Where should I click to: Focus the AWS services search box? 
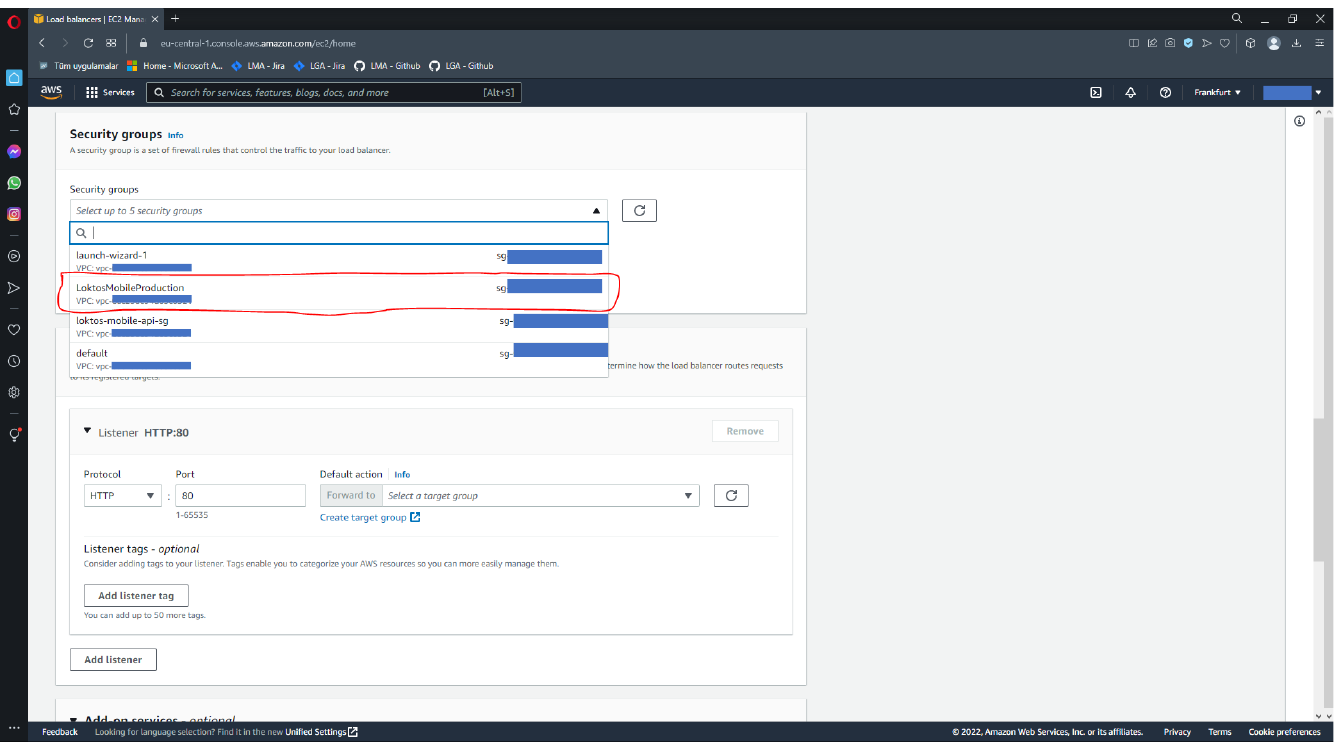334,92
